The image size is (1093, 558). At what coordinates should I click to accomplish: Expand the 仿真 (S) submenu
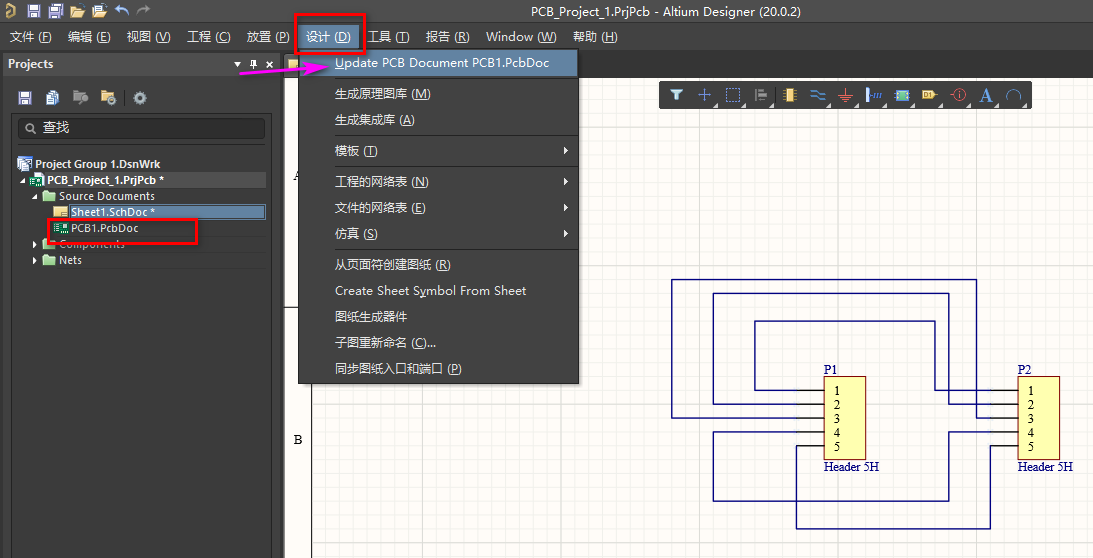pyautogui.click(x=438, y=234)
